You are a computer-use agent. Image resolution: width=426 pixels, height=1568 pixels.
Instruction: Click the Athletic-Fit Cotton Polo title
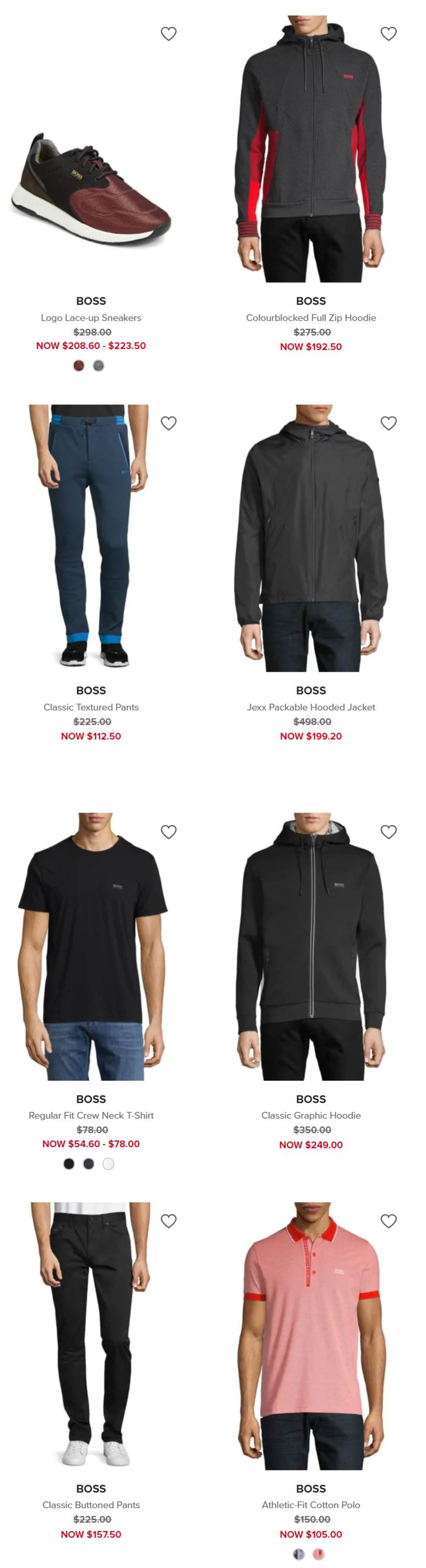(311, 1504)
